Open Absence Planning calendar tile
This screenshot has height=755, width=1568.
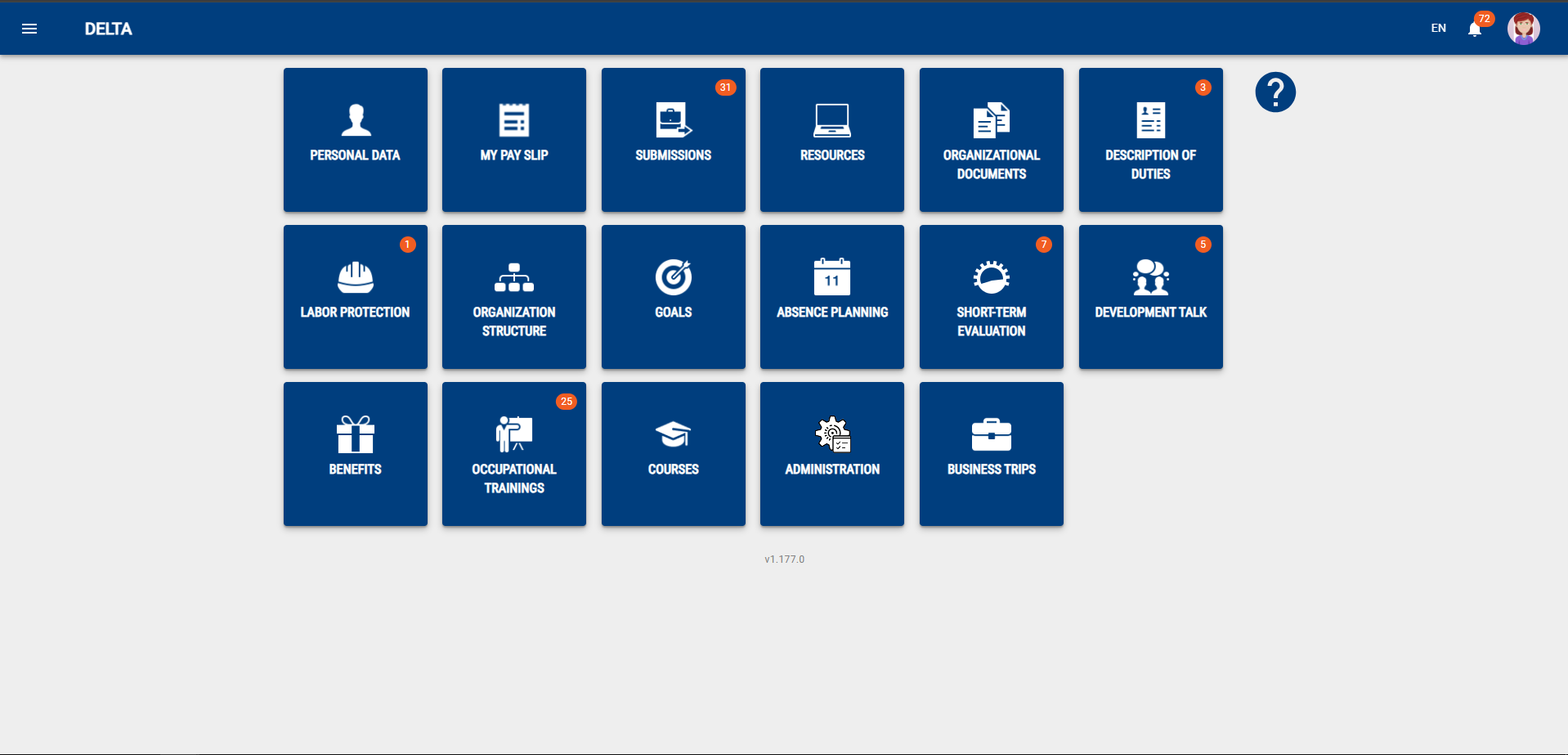832,297
